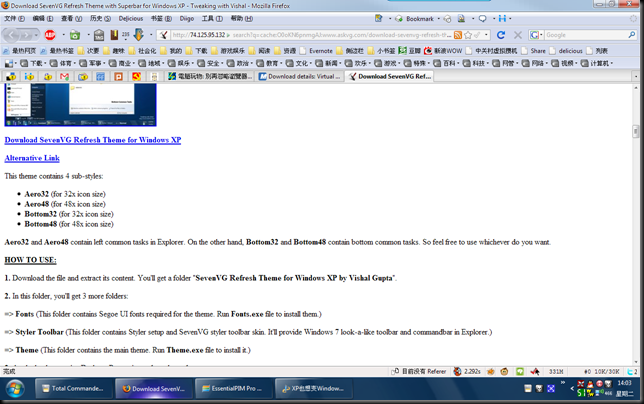Open the delicious bookmark
644x404 pixels.
tap(566, 51)
